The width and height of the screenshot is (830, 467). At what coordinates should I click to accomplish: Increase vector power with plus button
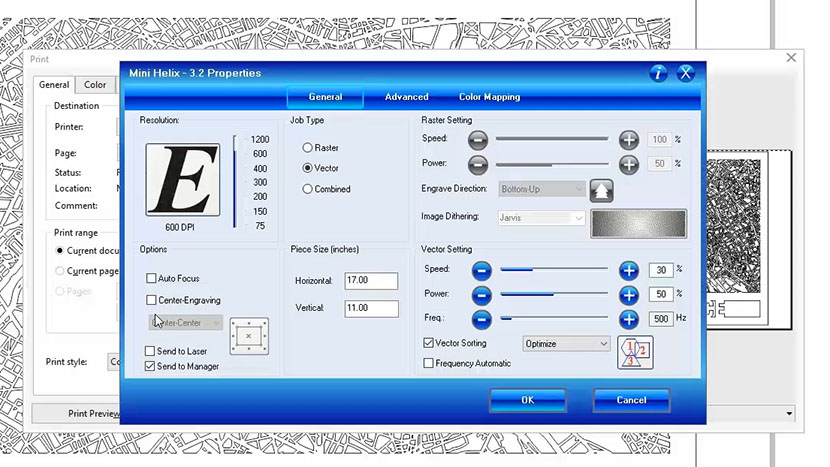point(628,295)
